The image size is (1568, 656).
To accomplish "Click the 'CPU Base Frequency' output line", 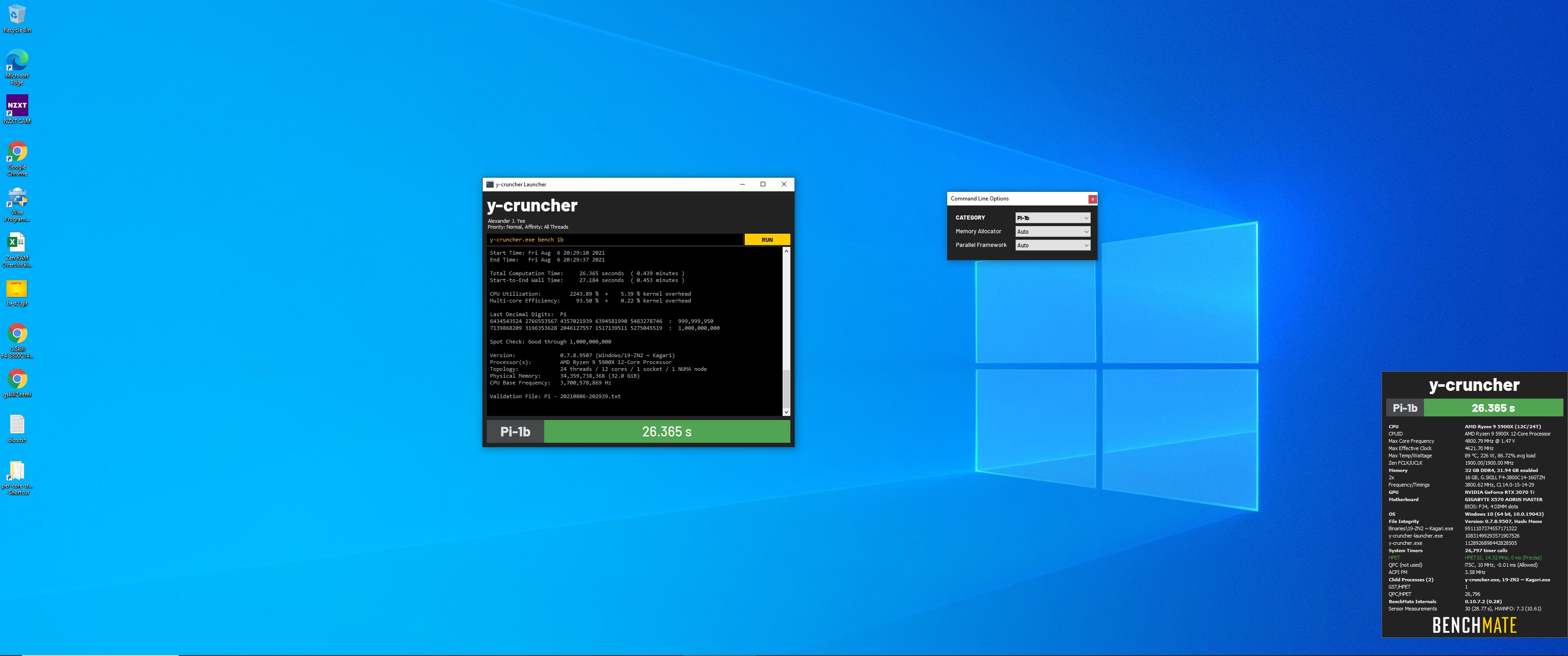I will 550,383.
